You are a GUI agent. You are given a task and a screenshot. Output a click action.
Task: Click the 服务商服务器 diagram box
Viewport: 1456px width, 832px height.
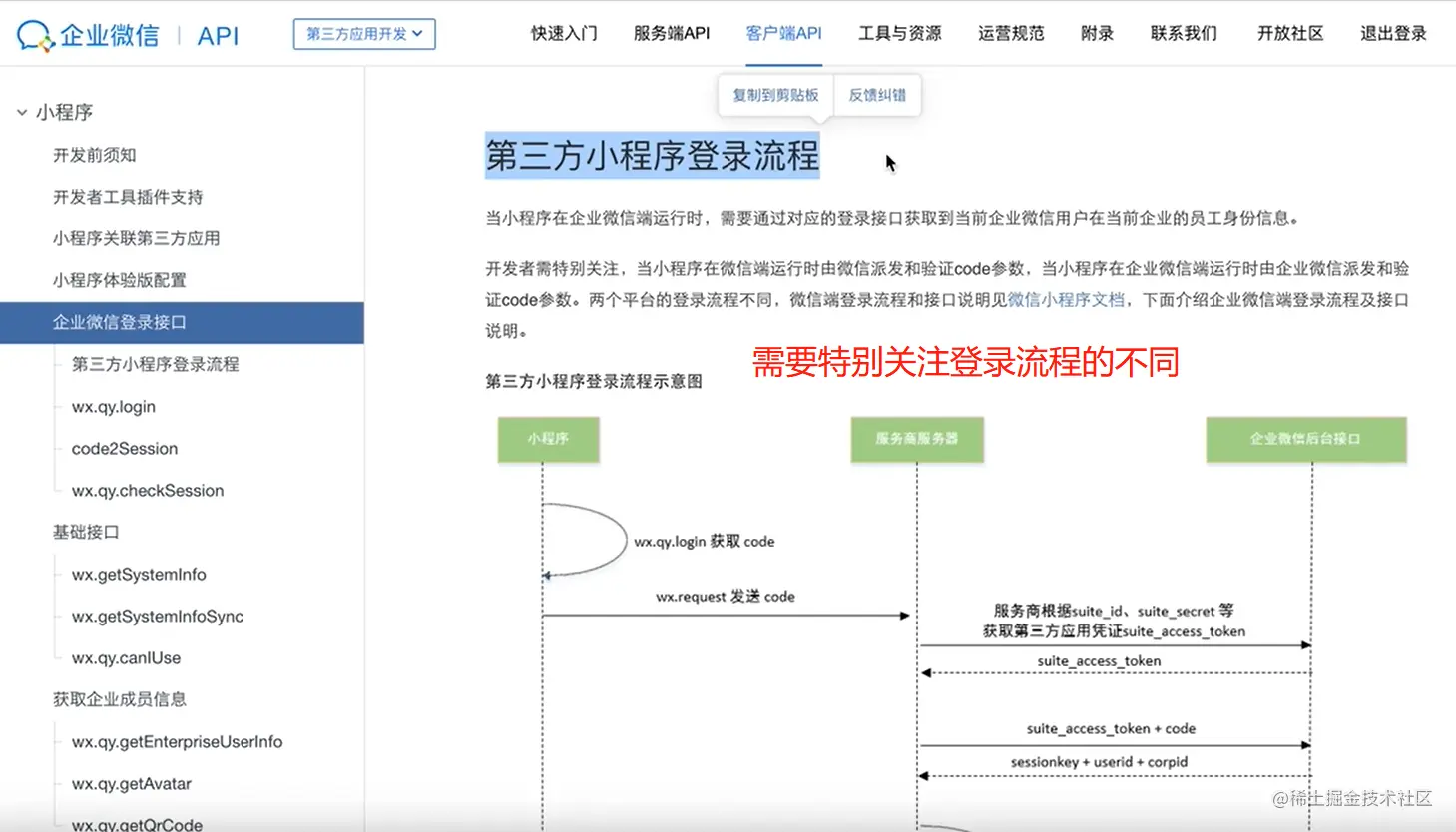tap(917, 439)
